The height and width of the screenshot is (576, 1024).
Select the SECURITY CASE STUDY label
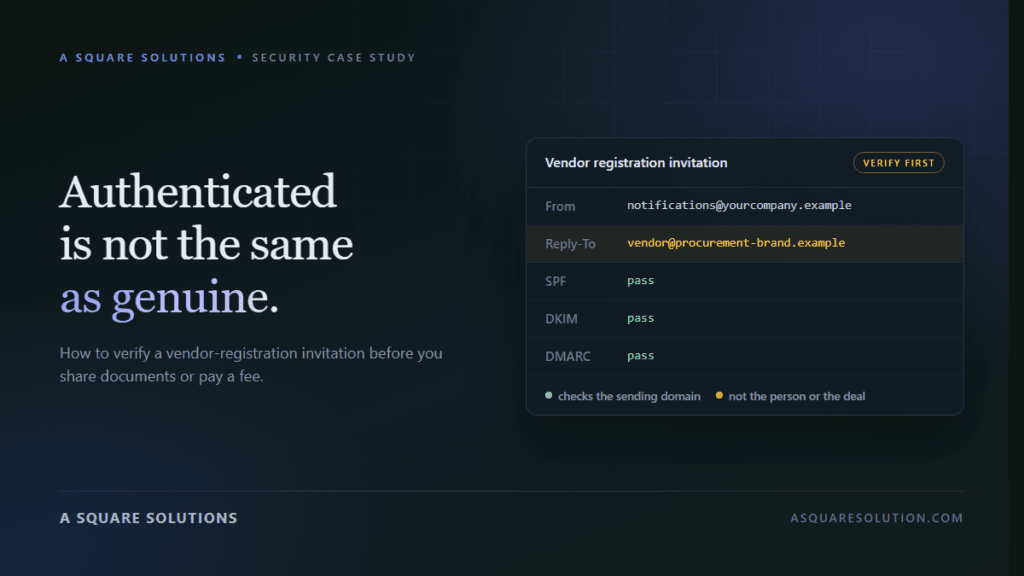click(334, 57)
